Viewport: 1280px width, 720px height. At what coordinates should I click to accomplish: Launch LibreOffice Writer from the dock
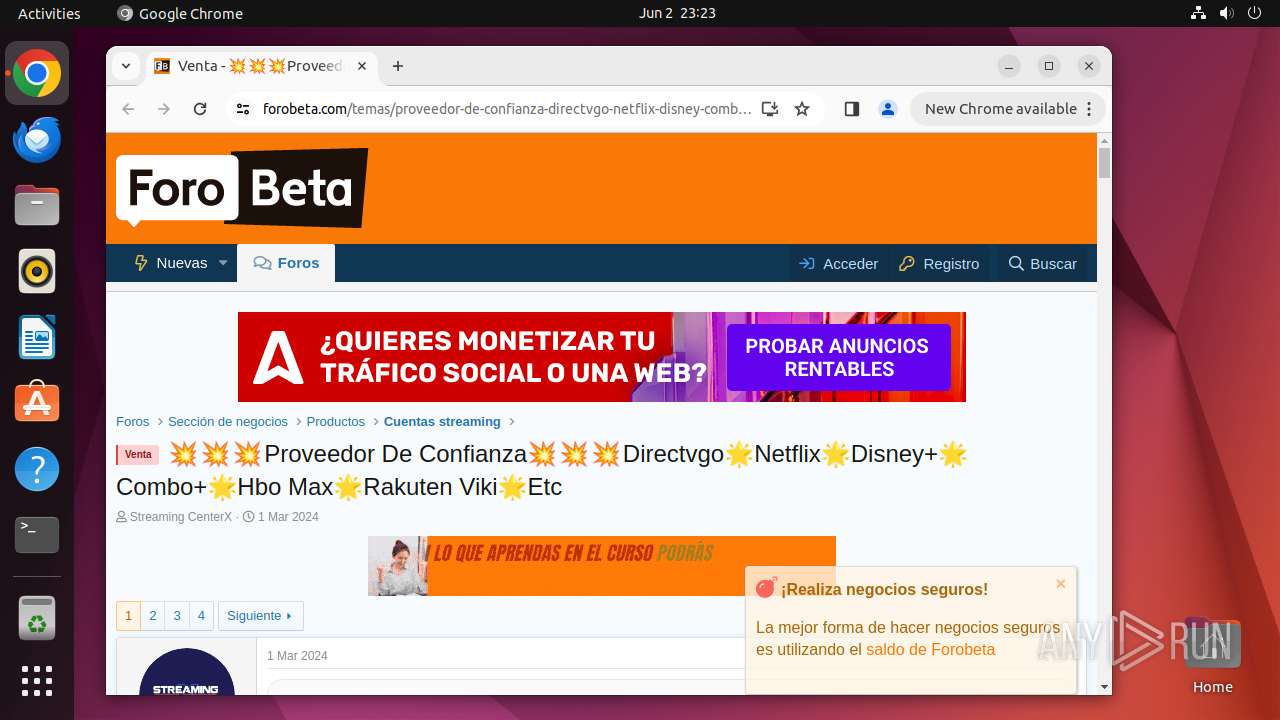[x=37, y=337]
